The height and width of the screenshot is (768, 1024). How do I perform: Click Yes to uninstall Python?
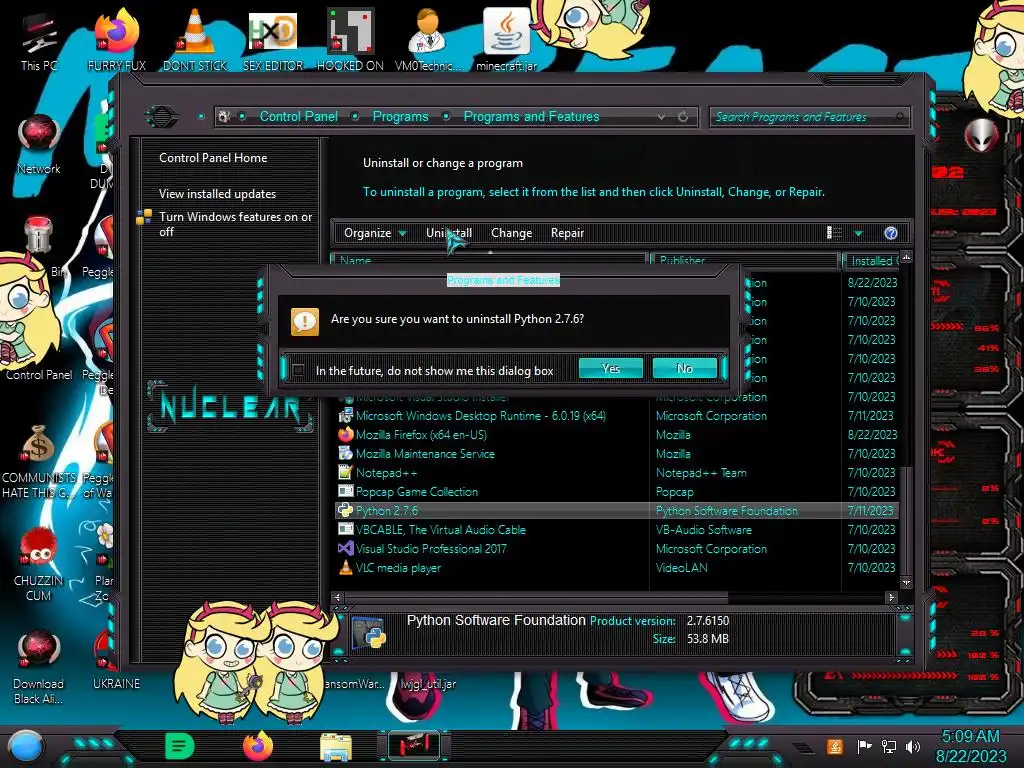611,368
